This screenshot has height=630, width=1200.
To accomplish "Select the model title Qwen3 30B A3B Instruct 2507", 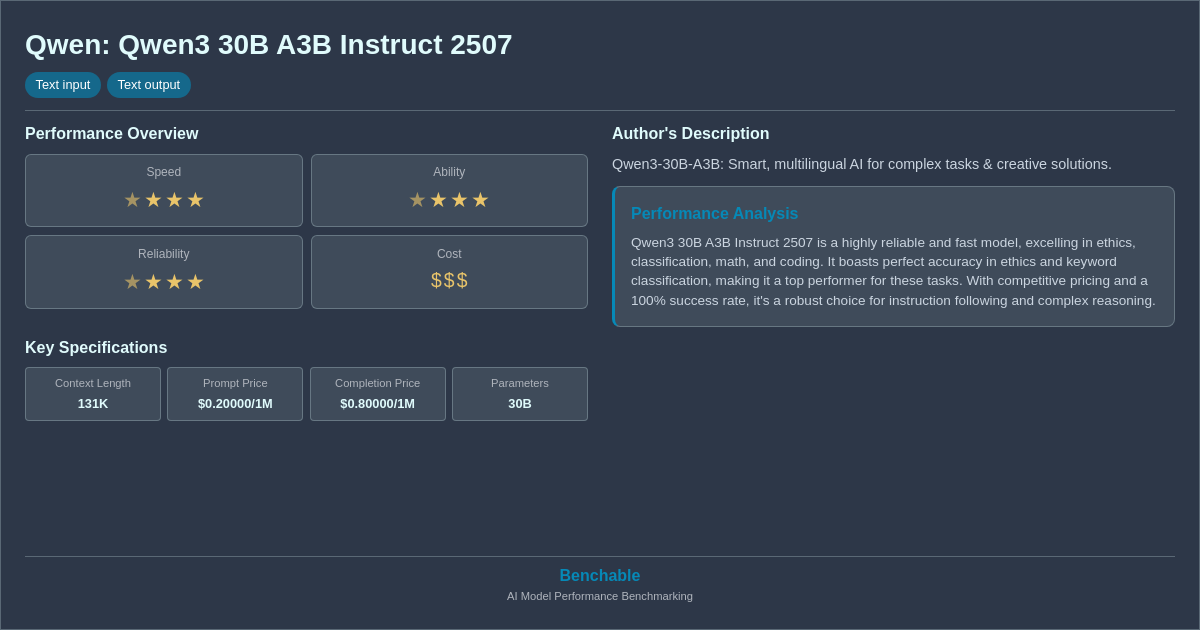I will [x=268, y=45].
